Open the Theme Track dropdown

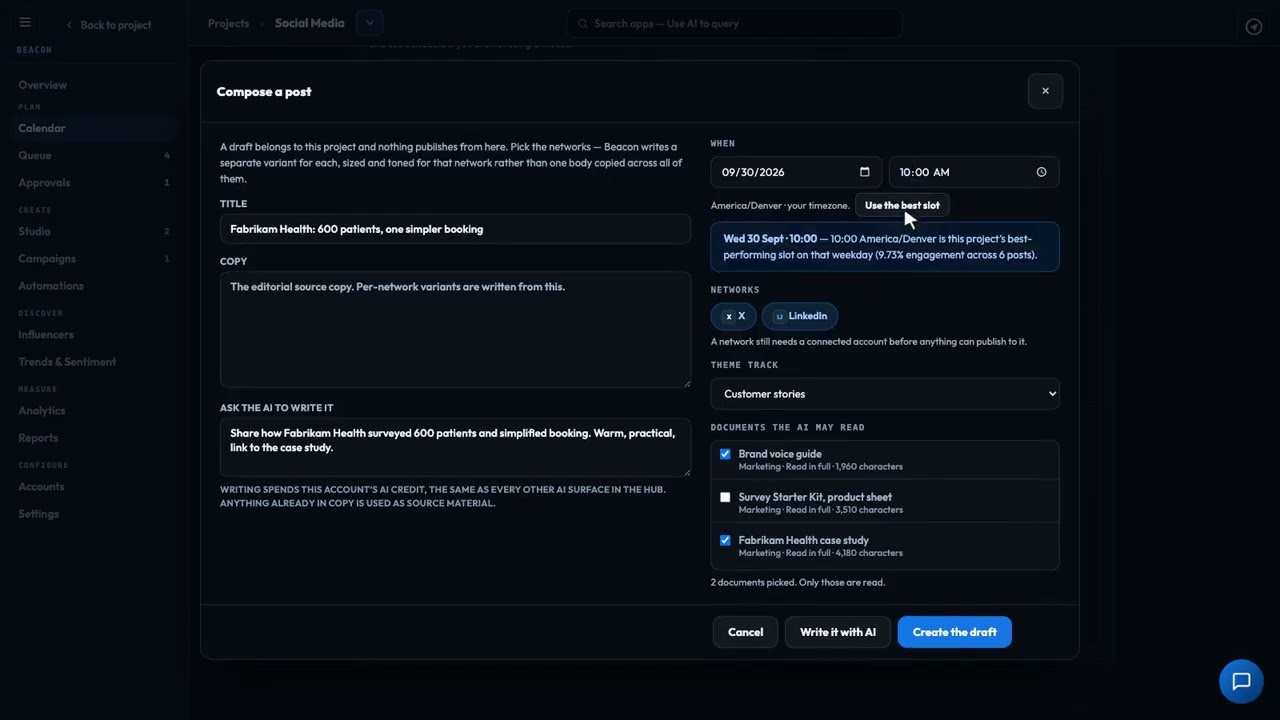(885, 394)
